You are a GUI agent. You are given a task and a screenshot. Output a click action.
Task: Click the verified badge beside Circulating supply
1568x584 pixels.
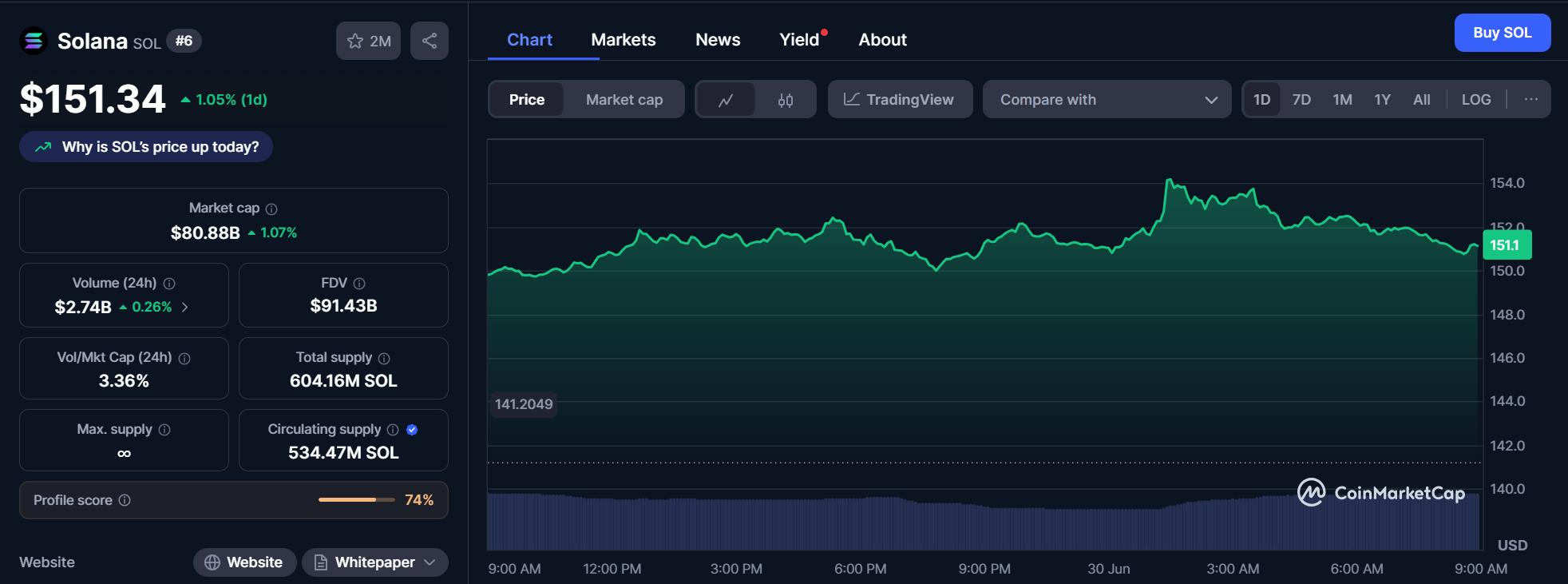[412, 430]
